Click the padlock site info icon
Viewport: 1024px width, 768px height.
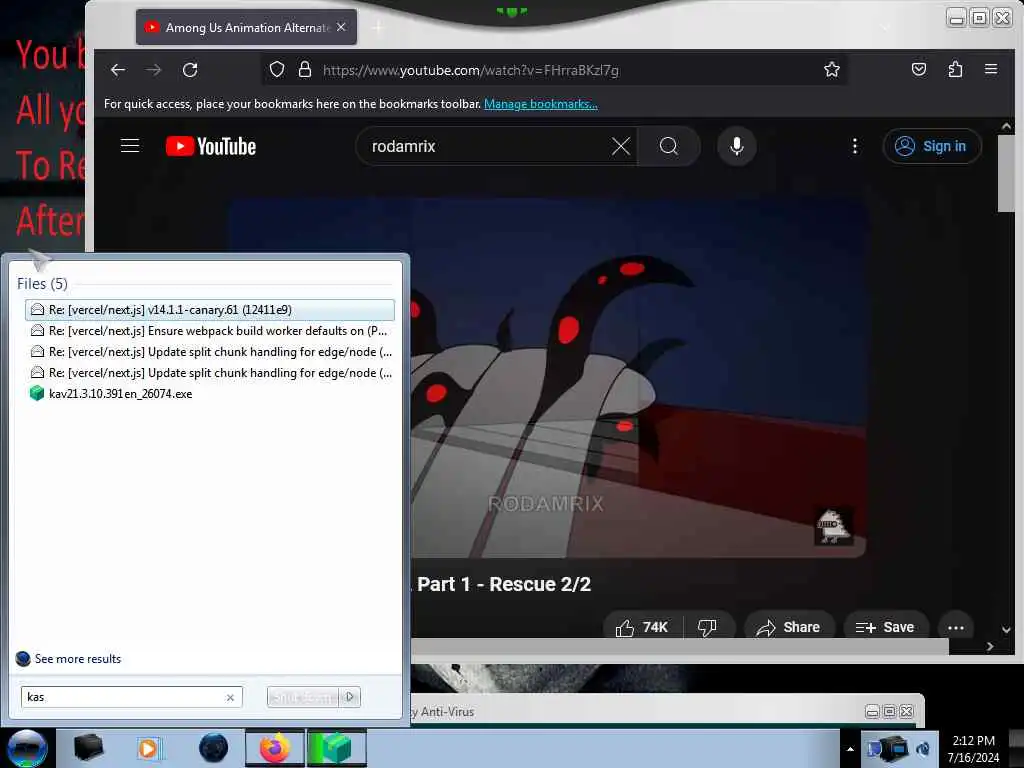(x=304, y=70)
